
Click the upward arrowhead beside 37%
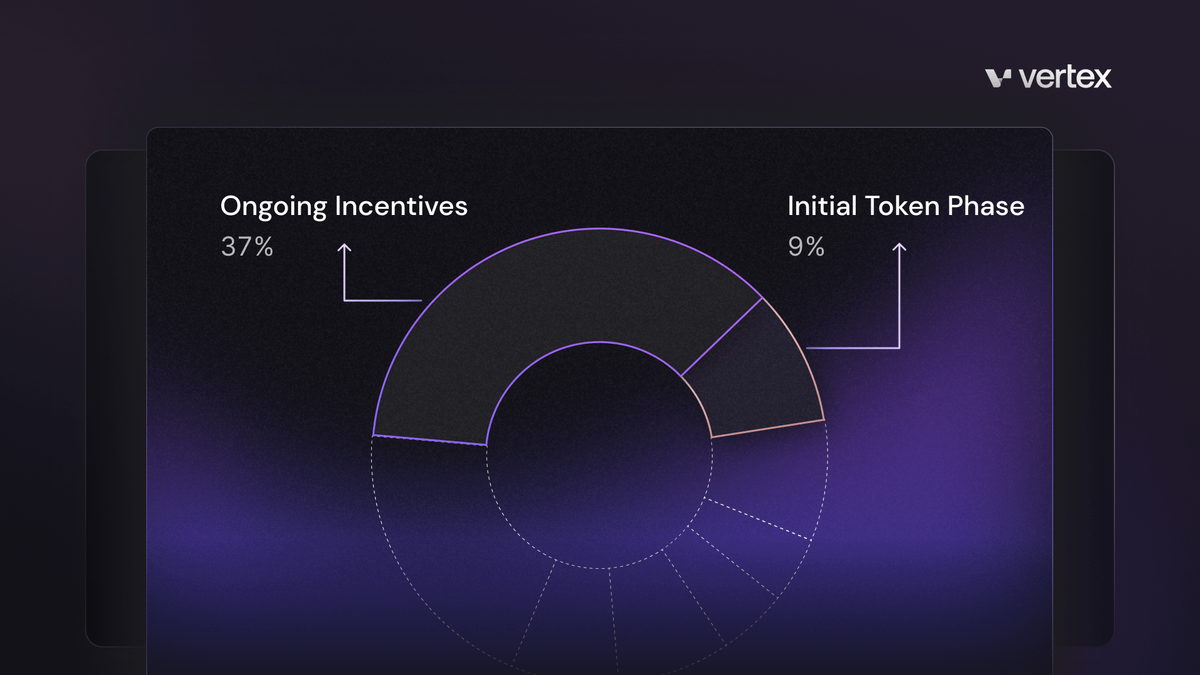tap(344, 247)
